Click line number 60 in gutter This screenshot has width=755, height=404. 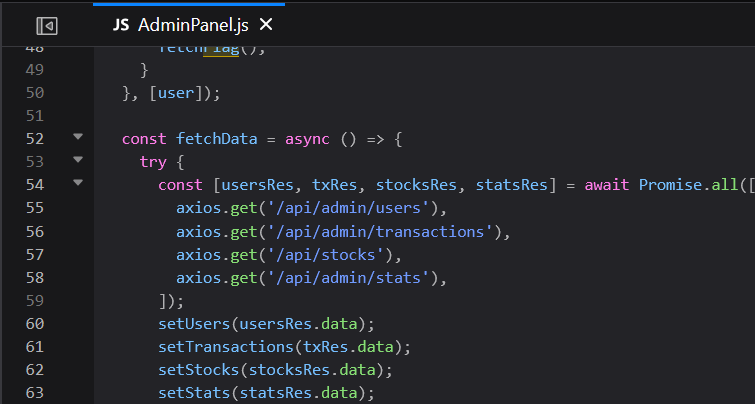35,324
